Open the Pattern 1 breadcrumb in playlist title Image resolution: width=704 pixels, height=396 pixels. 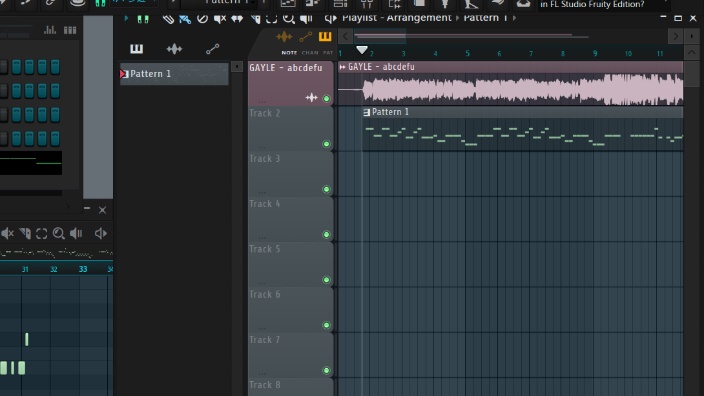coord(485,18)
